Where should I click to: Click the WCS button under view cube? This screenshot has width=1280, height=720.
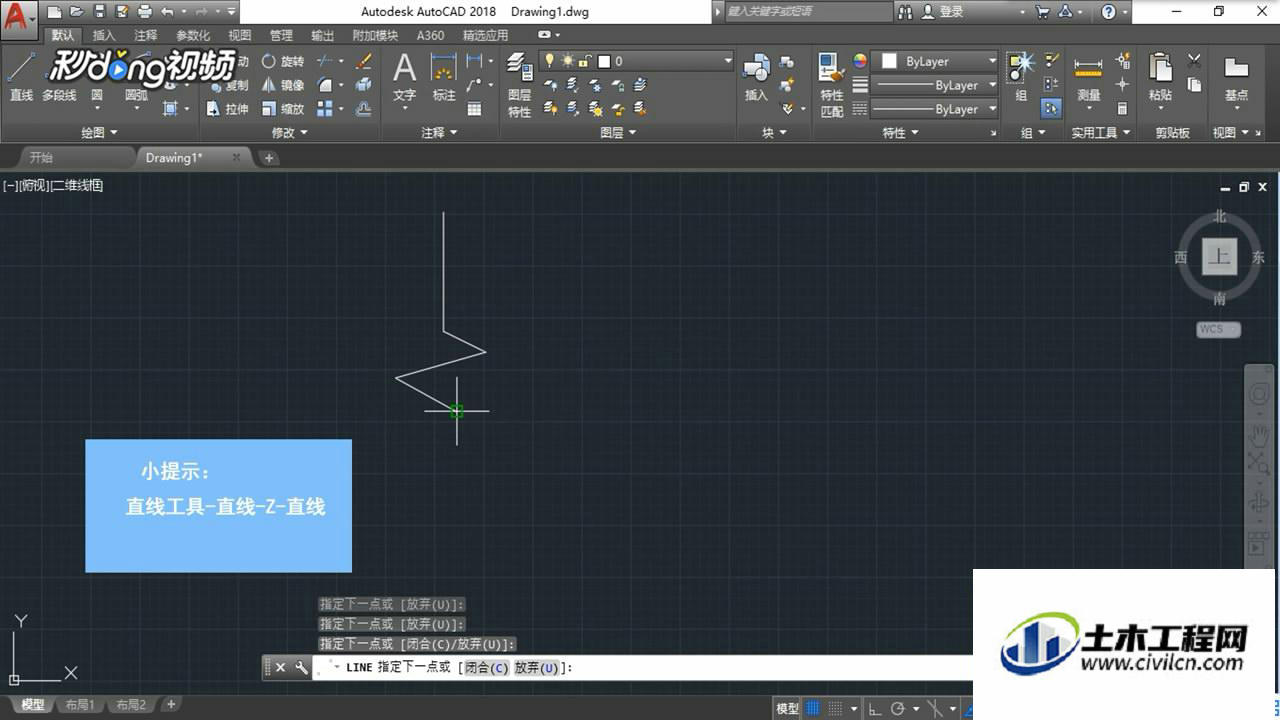coord(1218,329)
